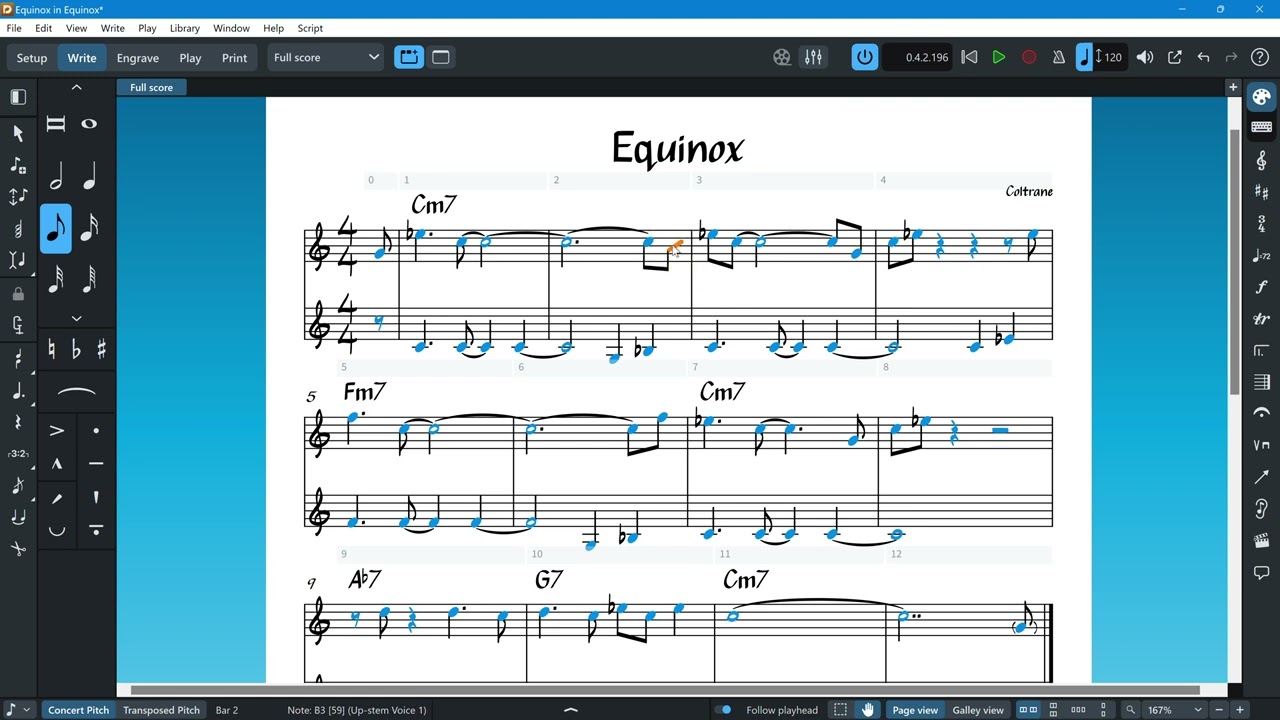Open the Write menu

[x=113, y=28]
